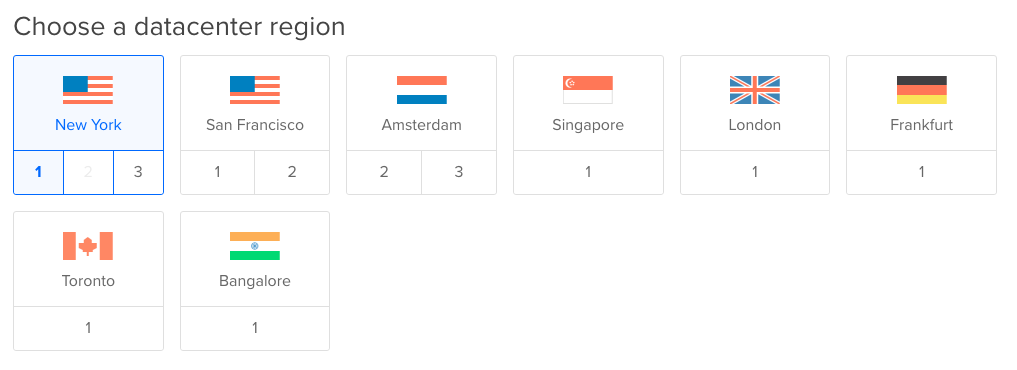Select New York datacenter 3
Viewport: 1017px width, 370px height.
pyautogui.click(x=138, y=172)
